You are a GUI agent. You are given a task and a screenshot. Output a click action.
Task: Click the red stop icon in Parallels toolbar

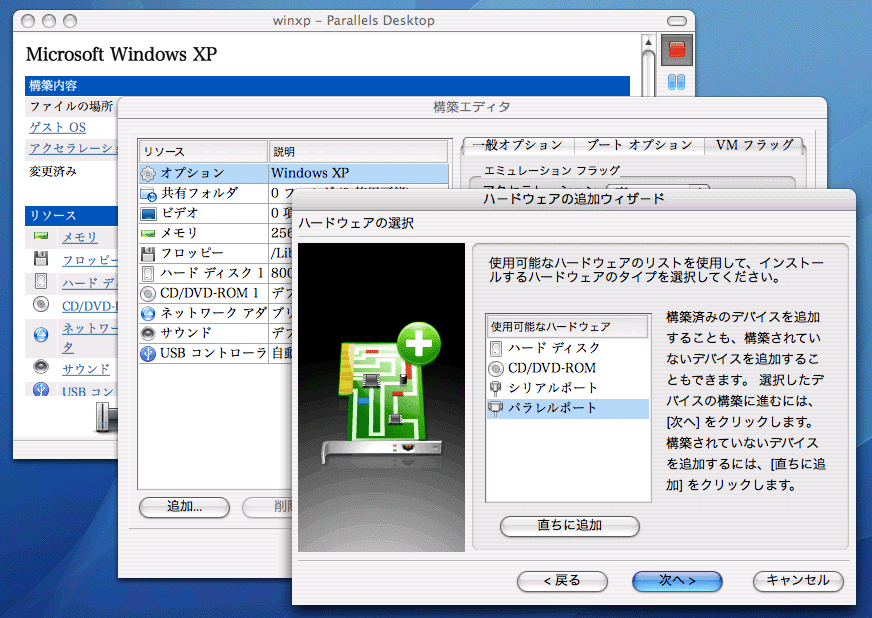tap(677, 50)
